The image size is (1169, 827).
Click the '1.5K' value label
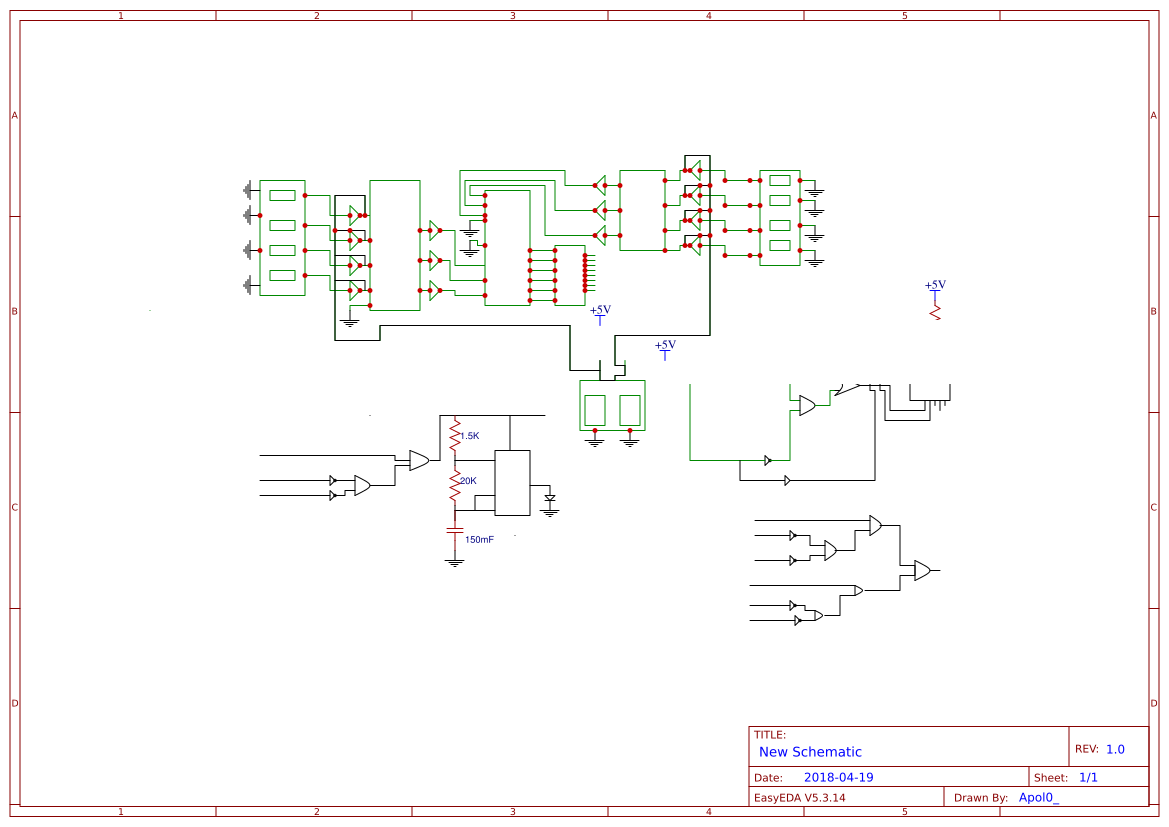pos(470,435)
